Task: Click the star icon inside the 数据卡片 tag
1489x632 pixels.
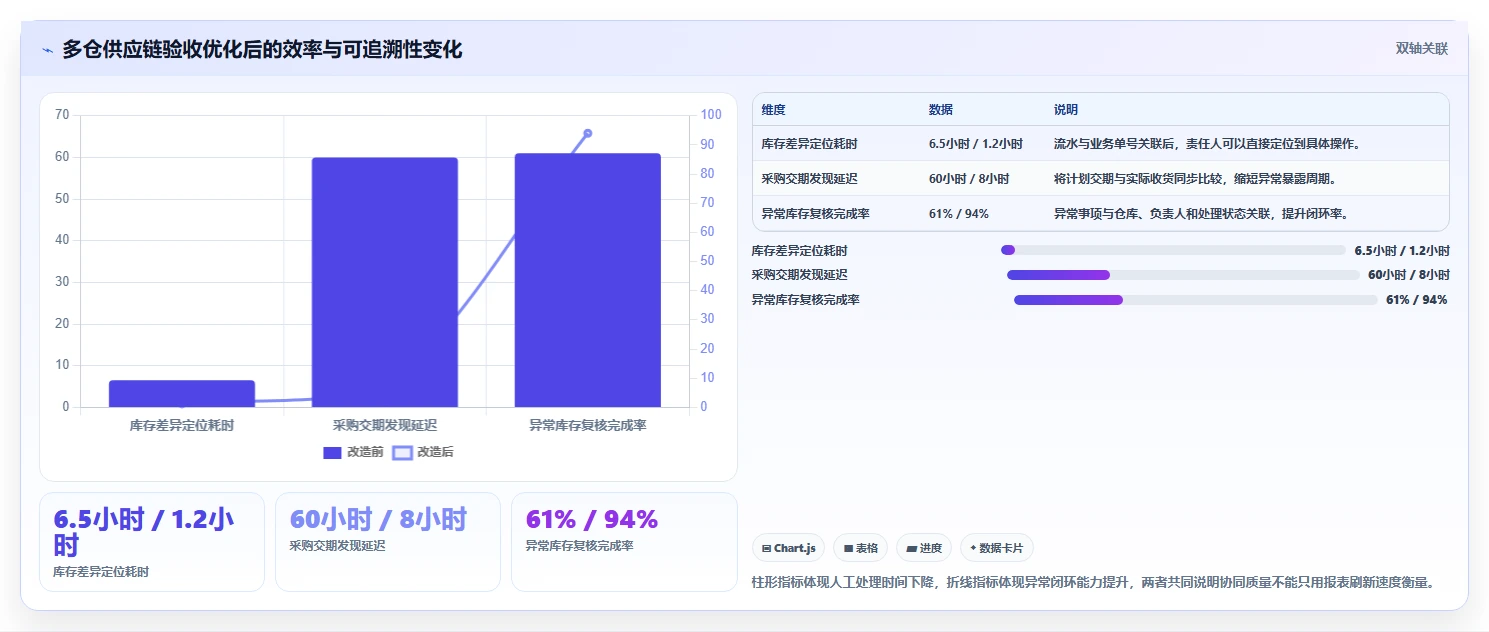Action: 973,548
